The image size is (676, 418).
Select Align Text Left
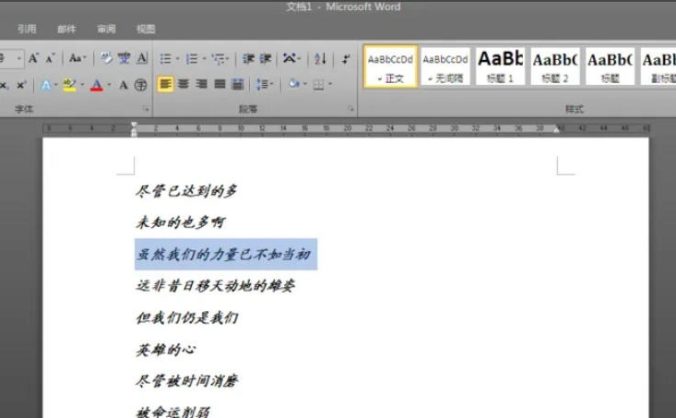coord(166,84)
